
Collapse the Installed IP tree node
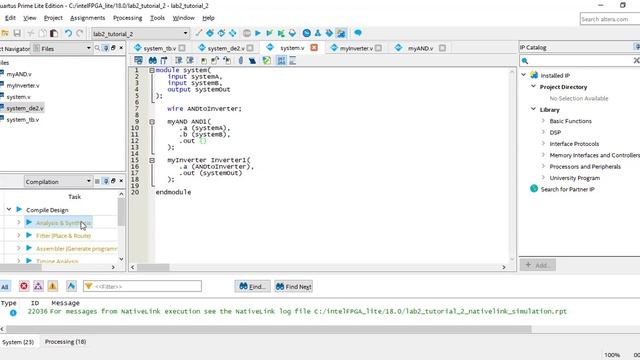coord(524,75)
